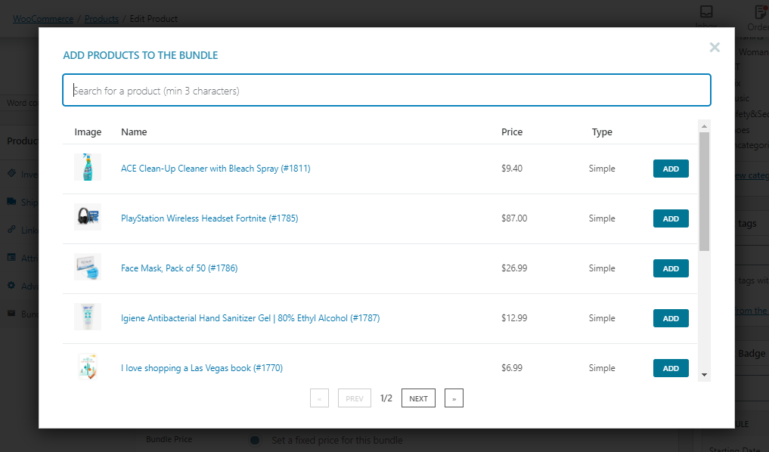This screenshot has width=769, height=452.
Task: Click the PlayStation headset thumbnail
Action: coord(88,217)
